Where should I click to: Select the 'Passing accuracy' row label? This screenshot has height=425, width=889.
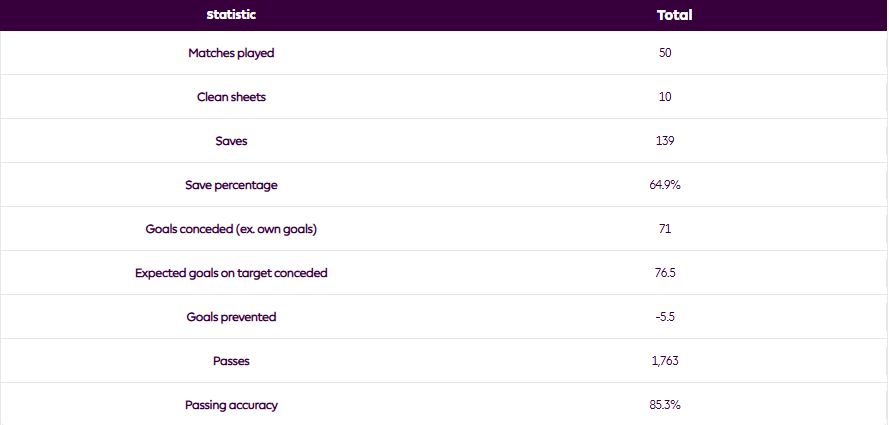coord(231,405)
